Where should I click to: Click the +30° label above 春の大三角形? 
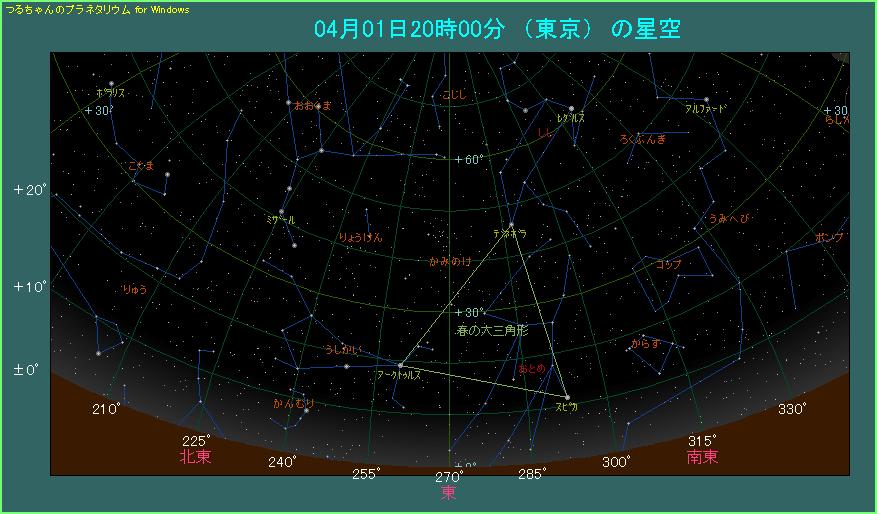[469, 313]
